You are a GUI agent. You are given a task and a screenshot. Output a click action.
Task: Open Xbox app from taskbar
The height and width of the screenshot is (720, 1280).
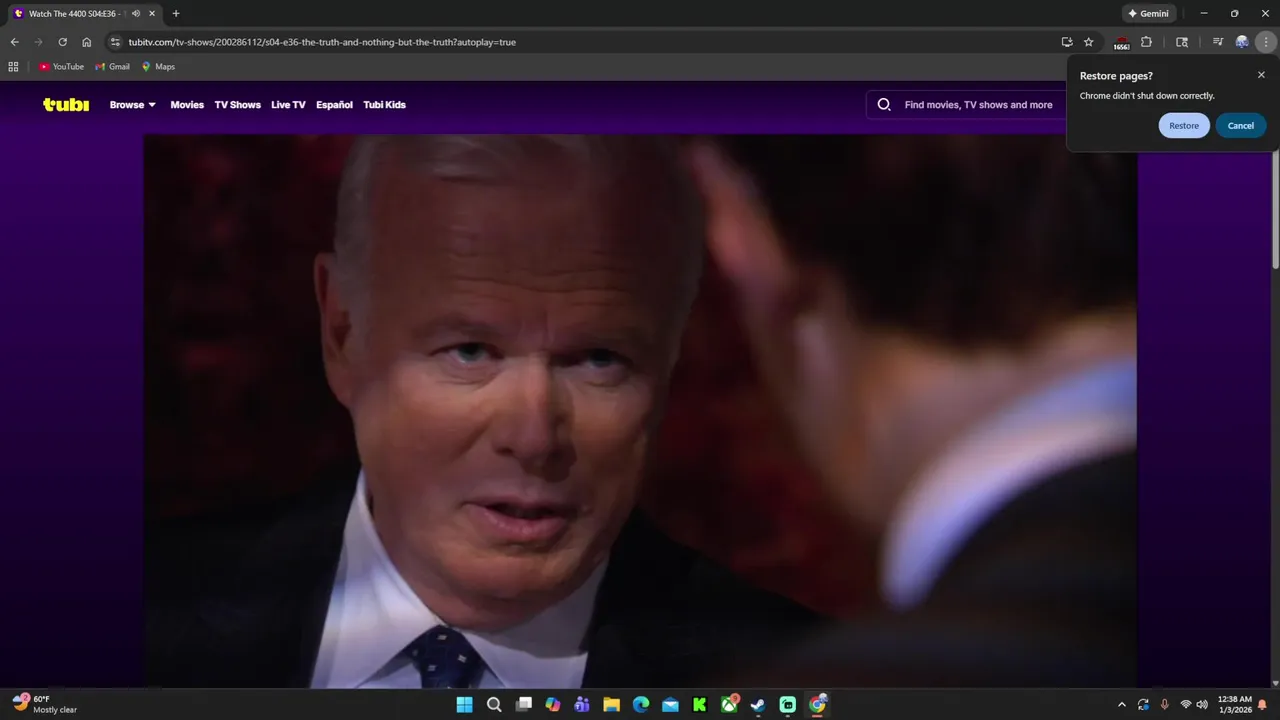pyautogui.click(x=729, y=705)
